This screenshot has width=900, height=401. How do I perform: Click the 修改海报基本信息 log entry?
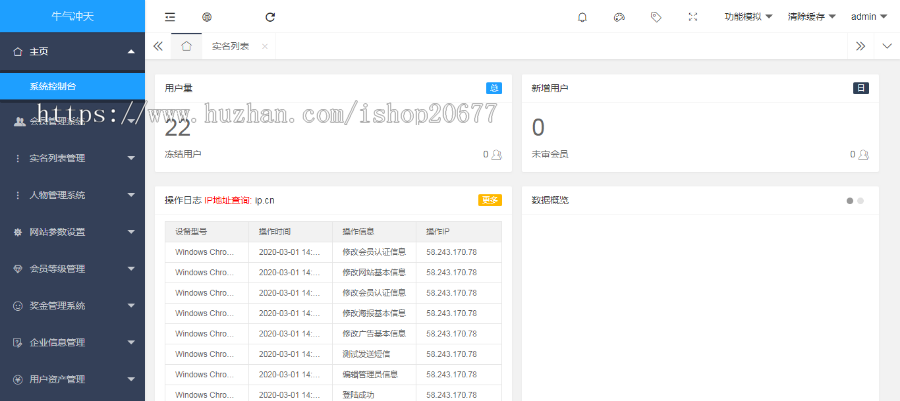tap(374, 313)
